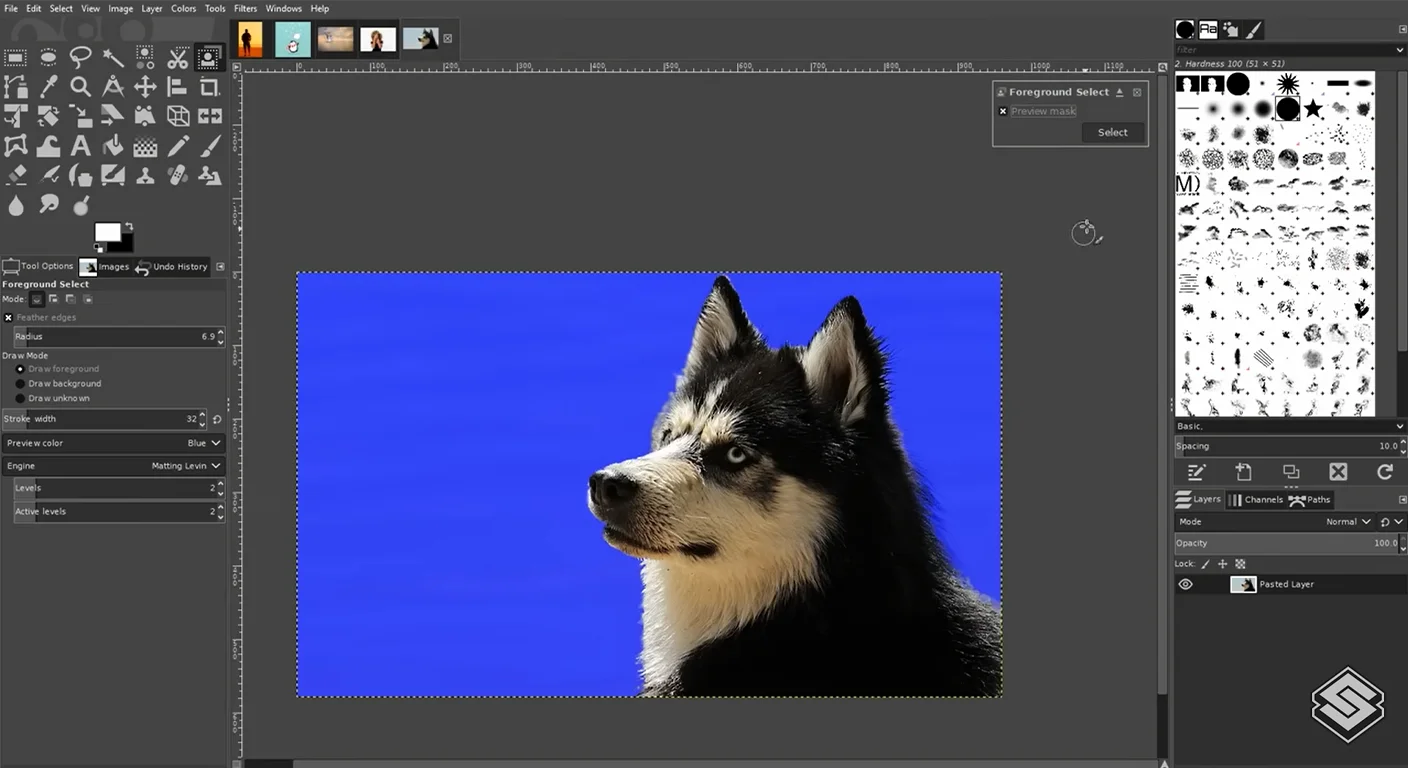1408x768 pixels.
Task: Open the Preview color dropdown
Action: (113, 443)
